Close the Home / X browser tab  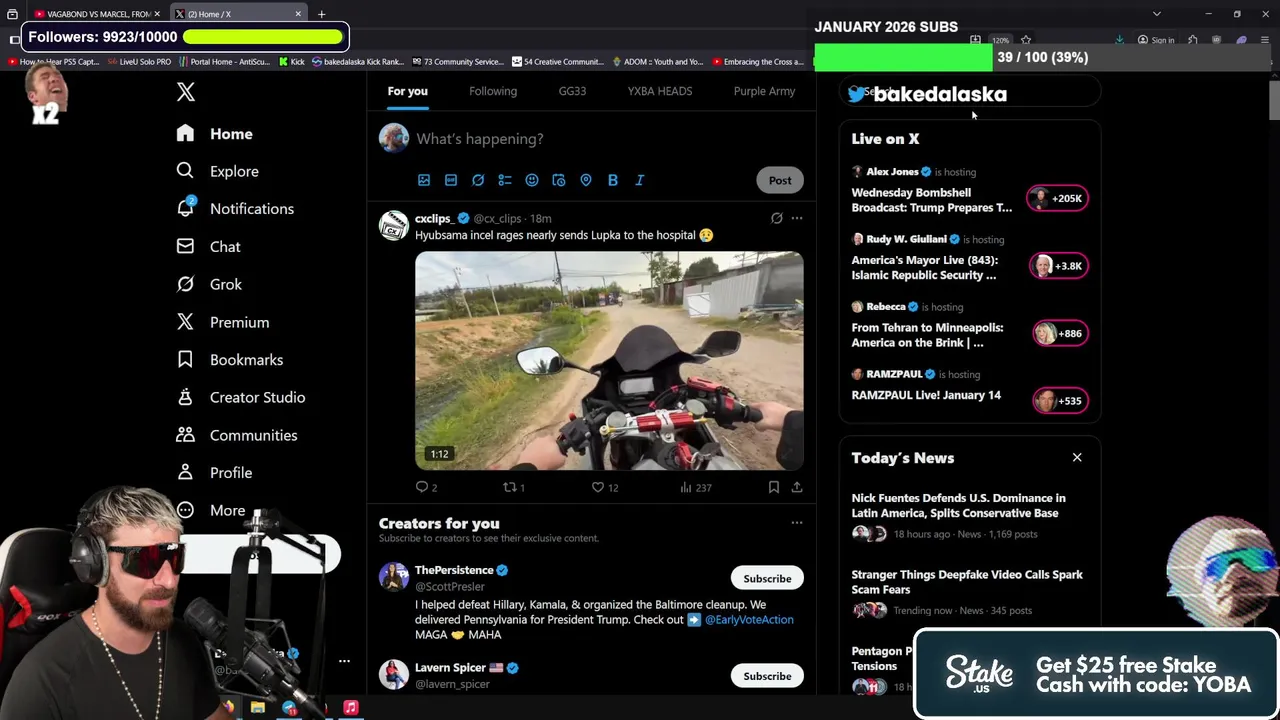pyautogui.click(x=298, y=14)
